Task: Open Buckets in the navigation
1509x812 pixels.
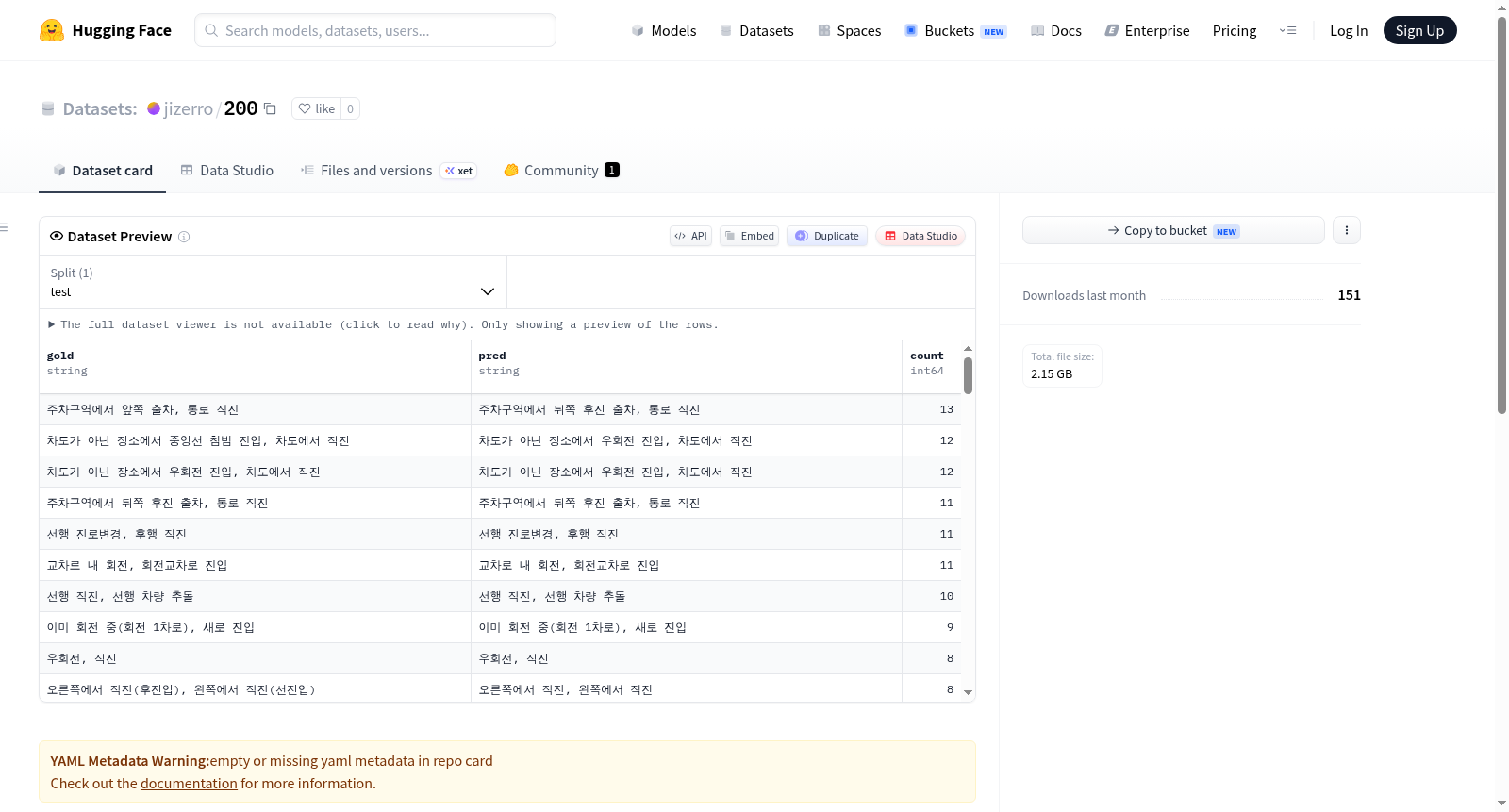Action: point(955,30)
